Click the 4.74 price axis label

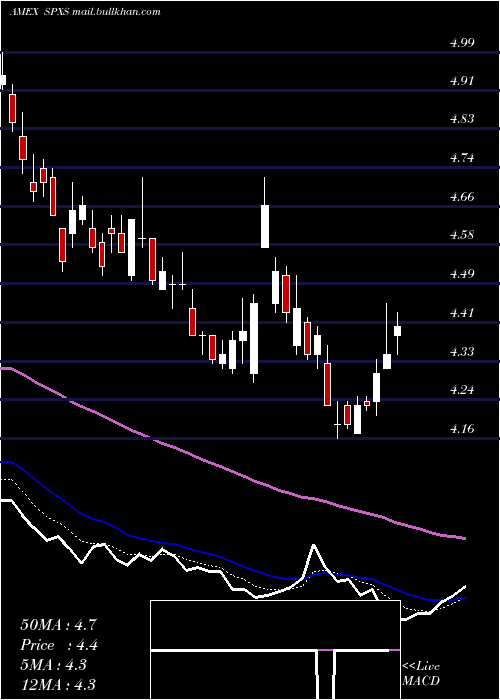pos(462,158)
